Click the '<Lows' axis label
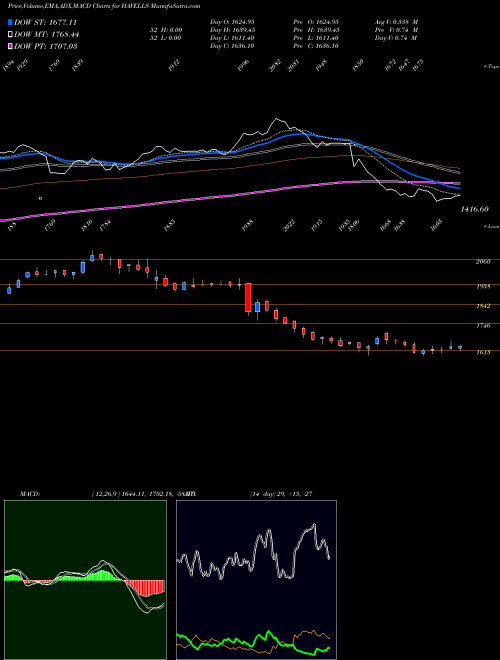This screenshot has width=500, height=660. tap(492, 226)
